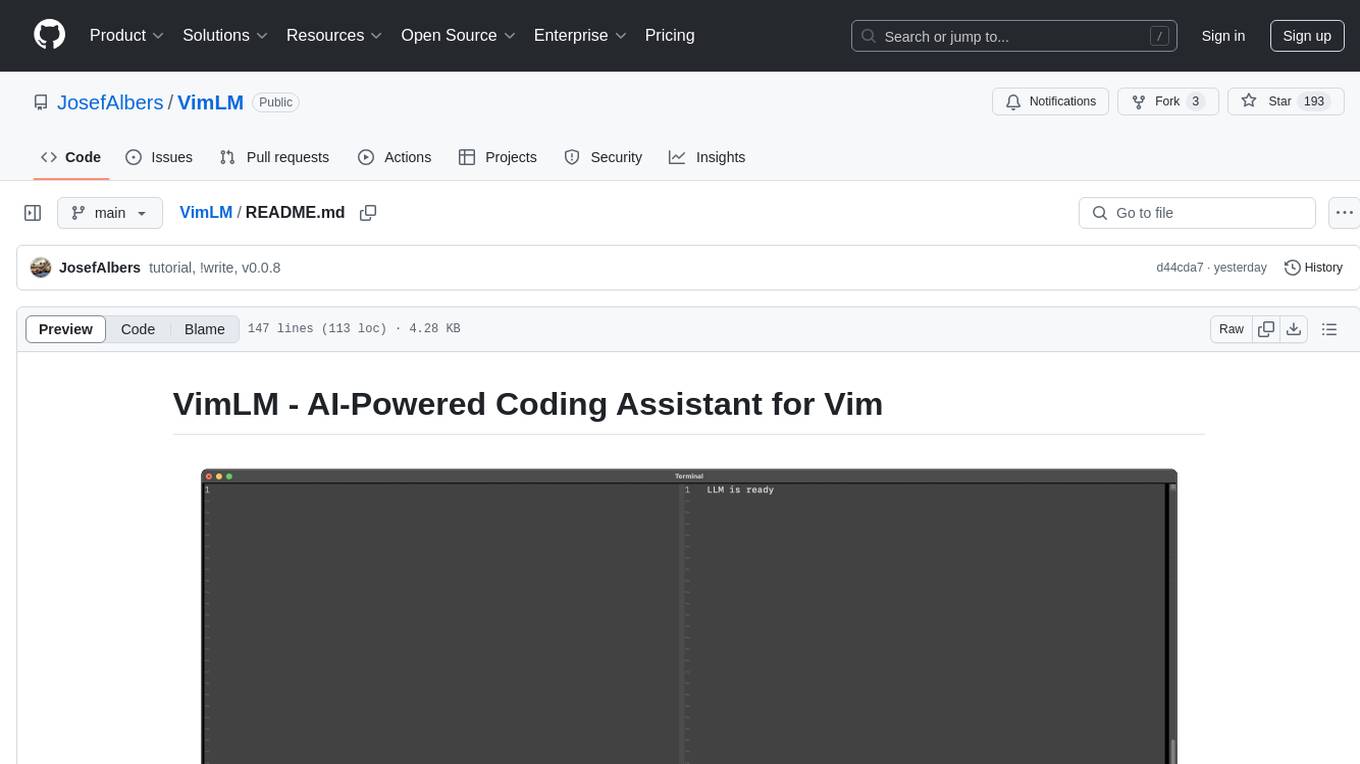Click Sign in
Viewport: 1360px width, 764px height.
[x=1223, y=36]
